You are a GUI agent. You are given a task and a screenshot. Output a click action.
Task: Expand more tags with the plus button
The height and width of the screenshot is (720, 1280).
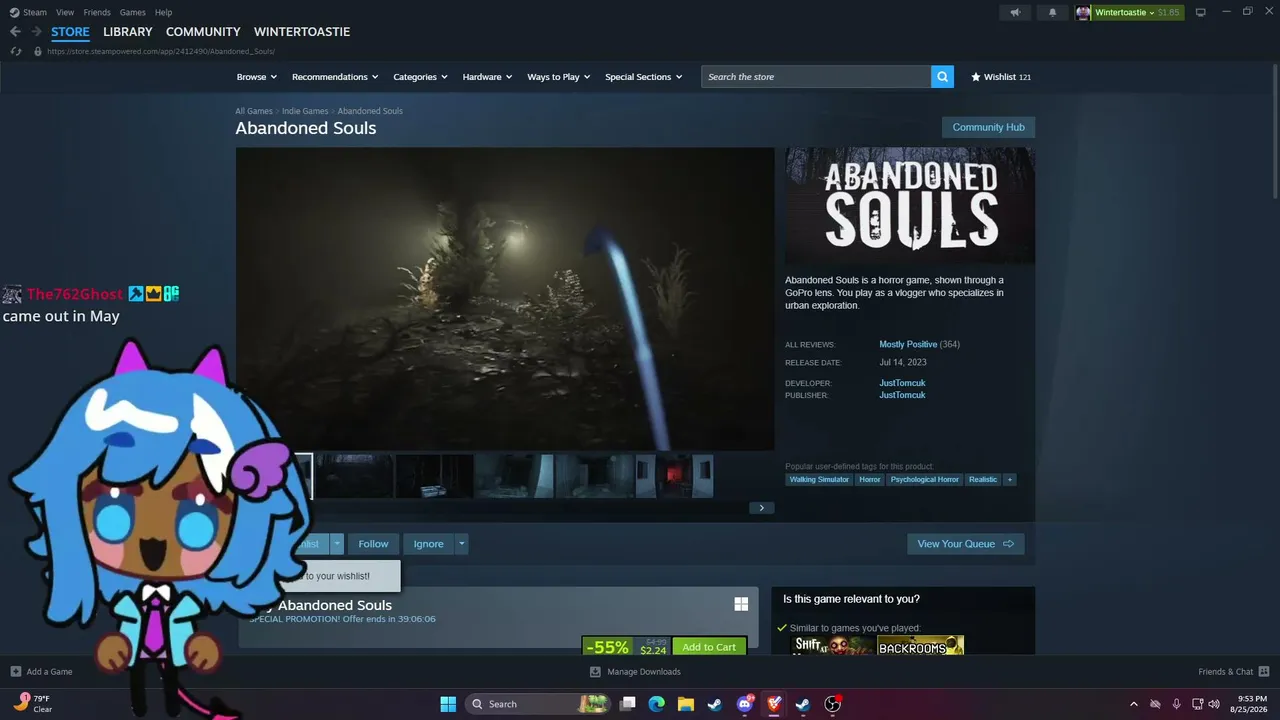(1010, 480)
